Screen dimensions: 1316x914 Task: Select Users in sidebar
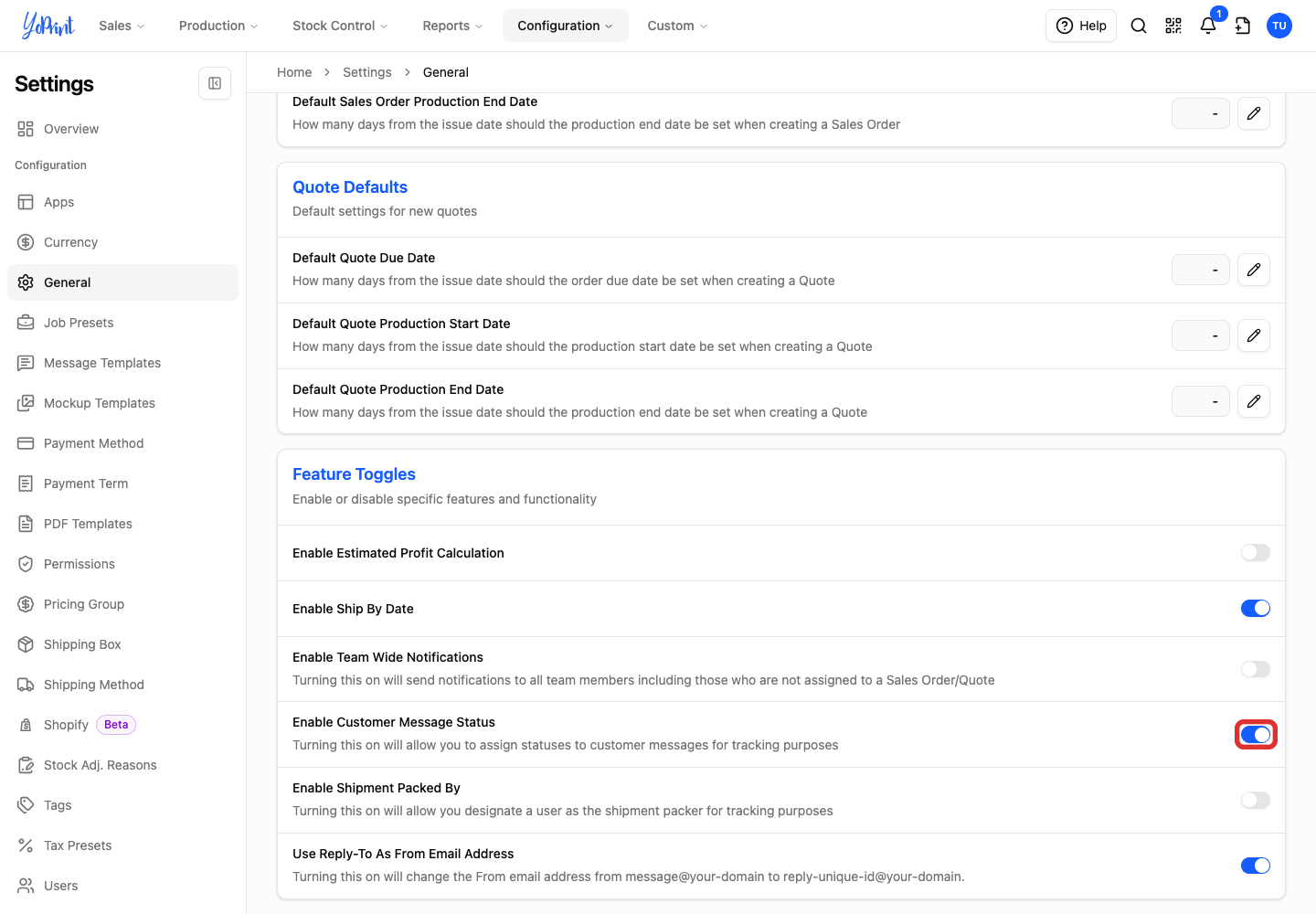coord(122,886)
